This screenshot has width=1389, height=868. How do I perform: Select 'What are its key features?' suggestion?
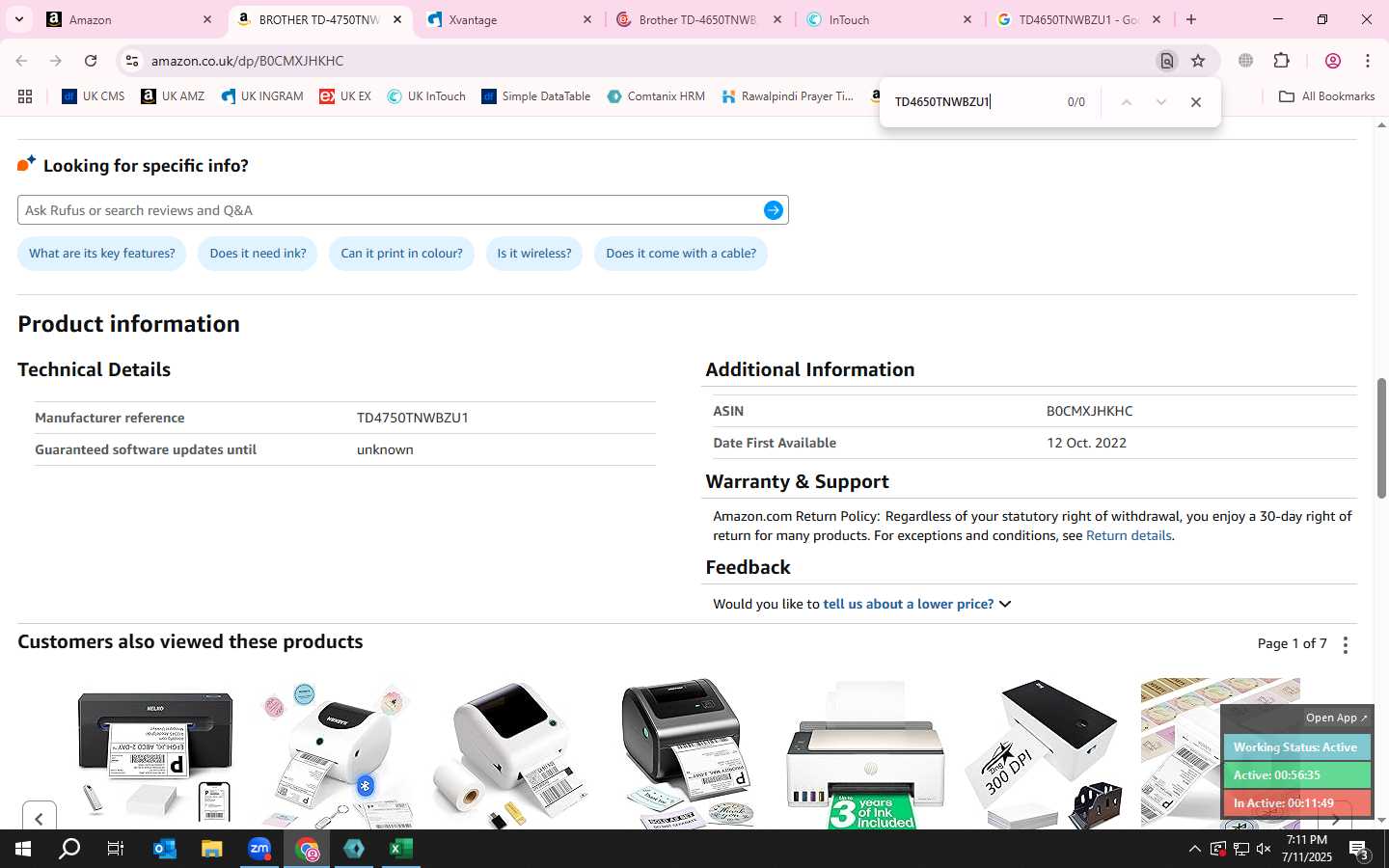(102, 254)
